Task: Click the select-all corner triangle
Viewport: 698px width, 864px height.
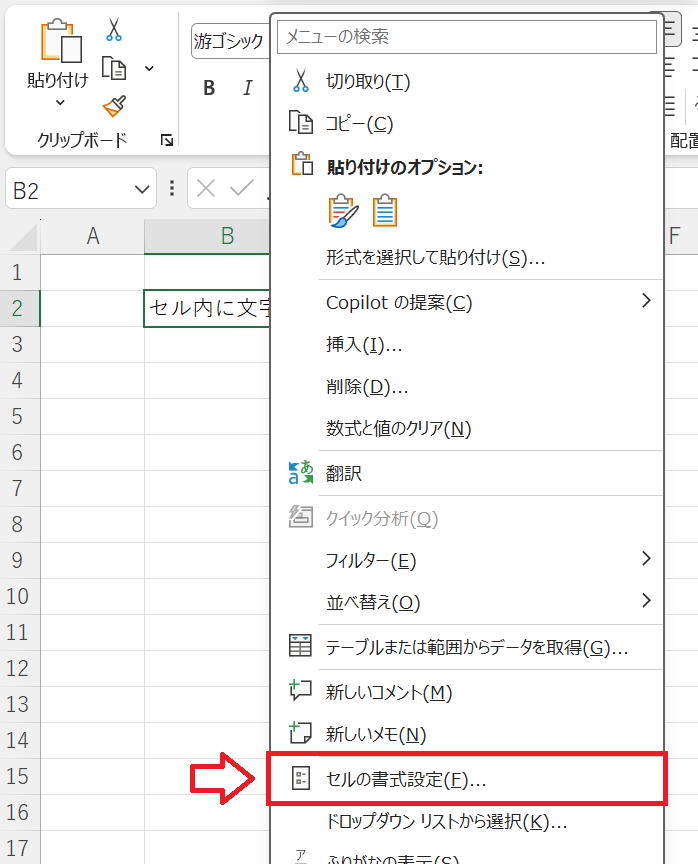Action: tap(22, 237)
